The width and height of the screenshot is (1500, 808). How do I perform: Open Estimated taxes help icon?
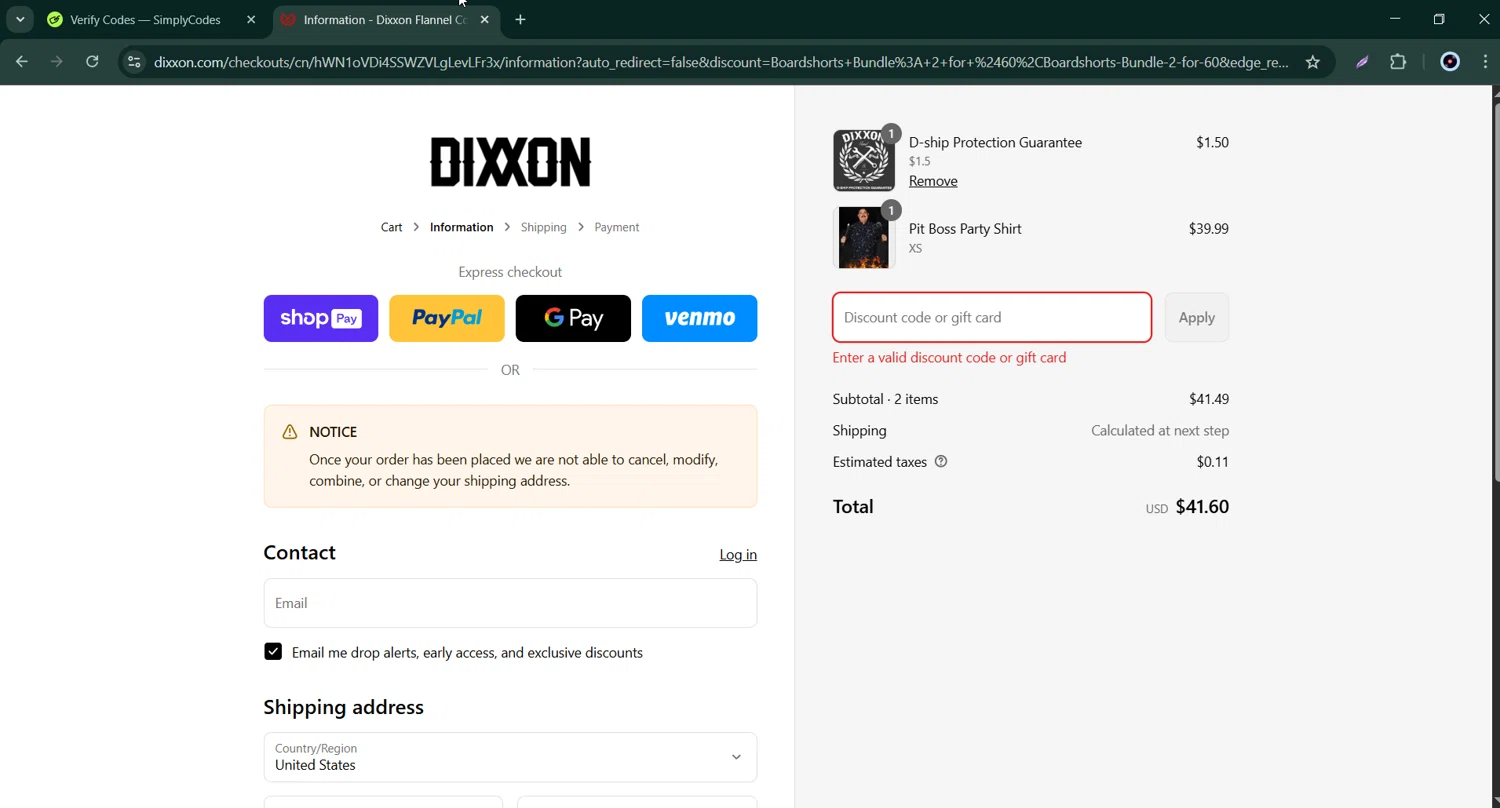pos(940,461)
